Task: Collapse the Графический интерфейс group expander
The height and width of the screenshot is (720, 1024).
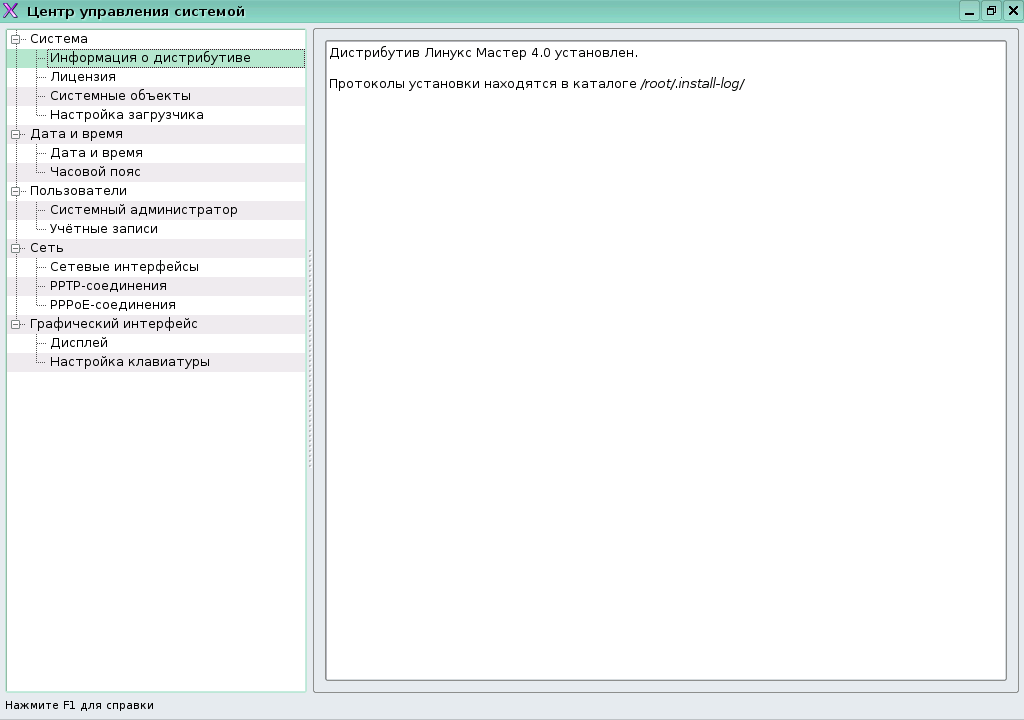Action: tap(16, 324)
